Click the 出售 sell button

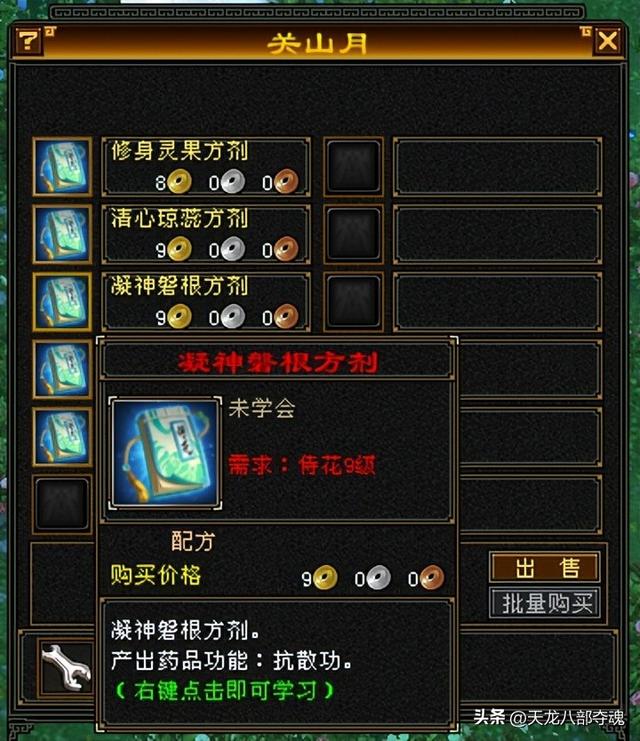pyautogui.click(x=545, y=567)
